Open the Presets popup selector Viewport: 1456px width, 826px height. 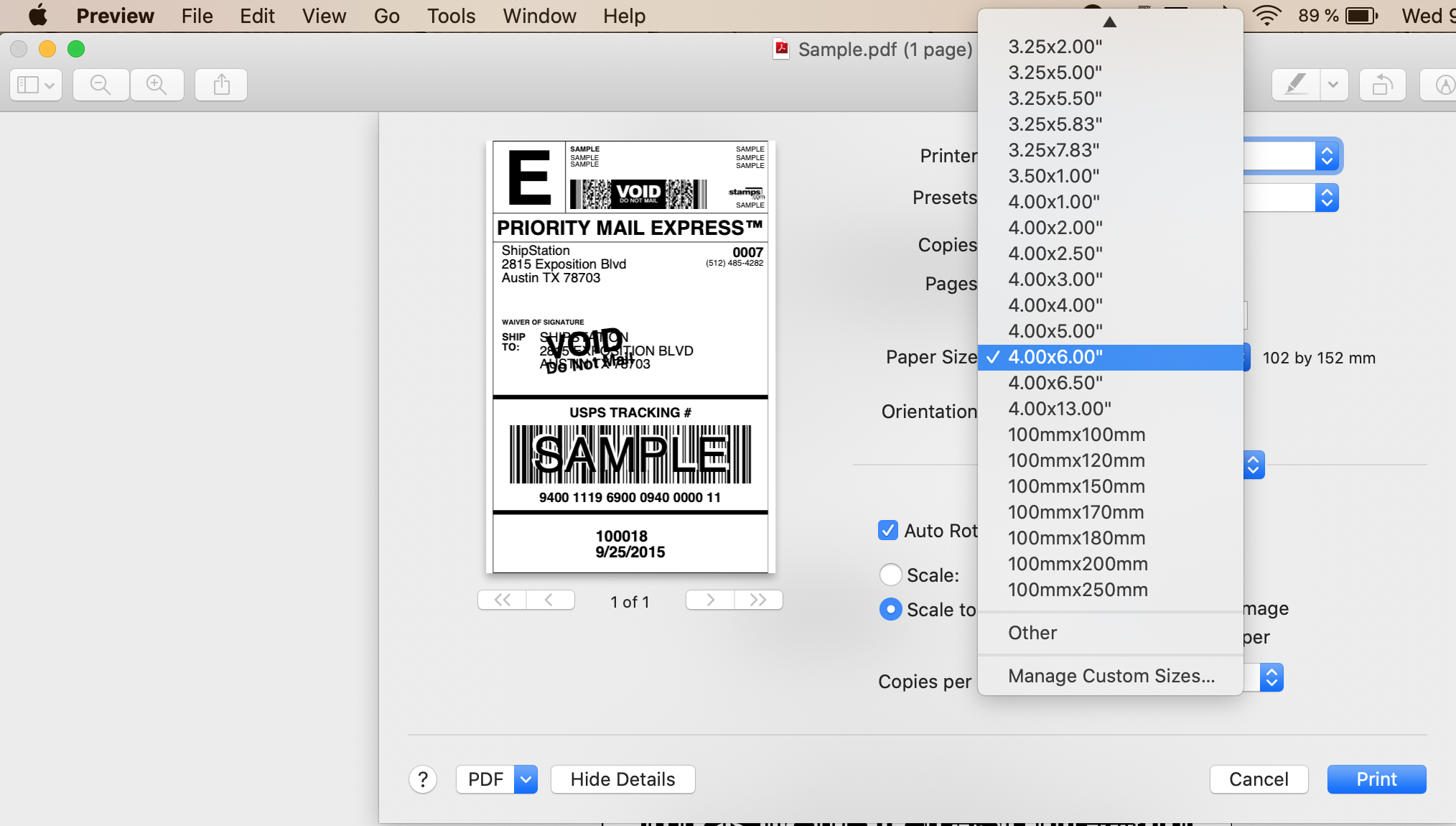pos(1327,198)
